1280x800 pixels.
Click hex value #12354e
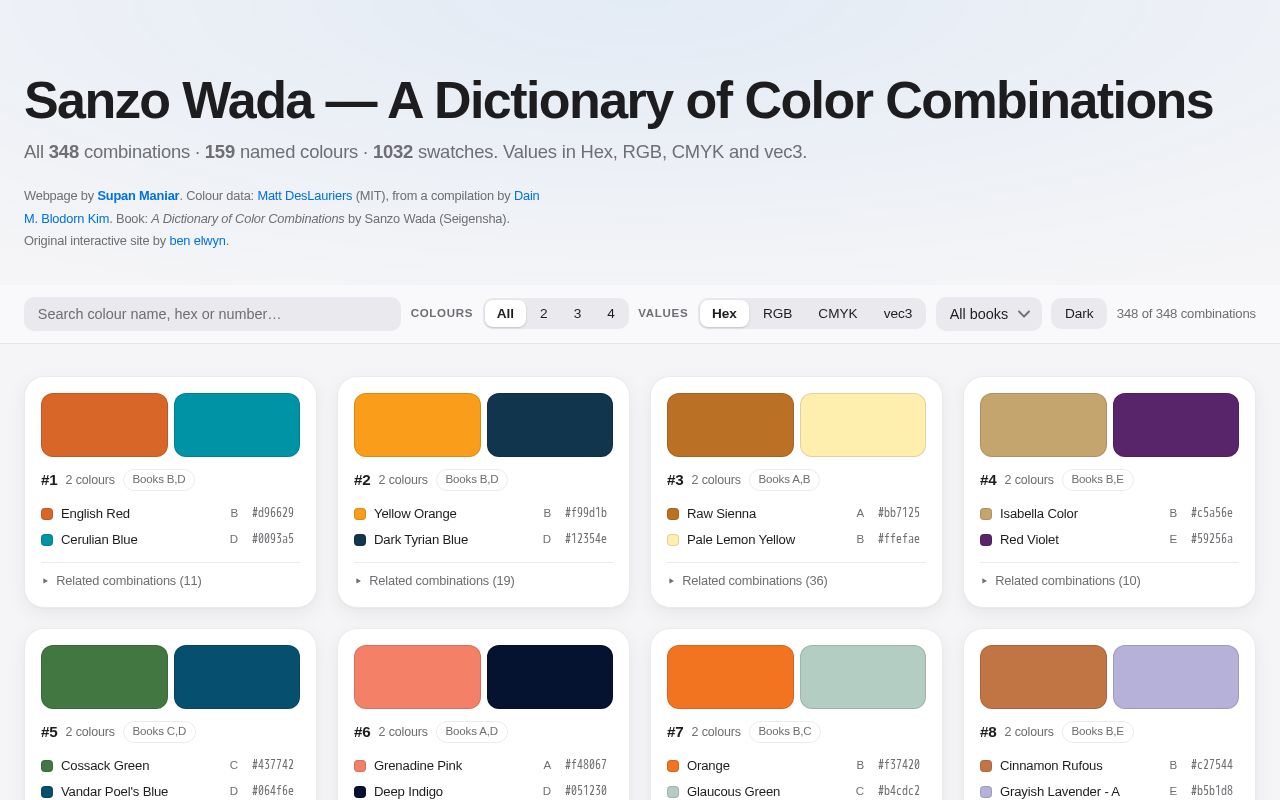click(x=586, y=539)
